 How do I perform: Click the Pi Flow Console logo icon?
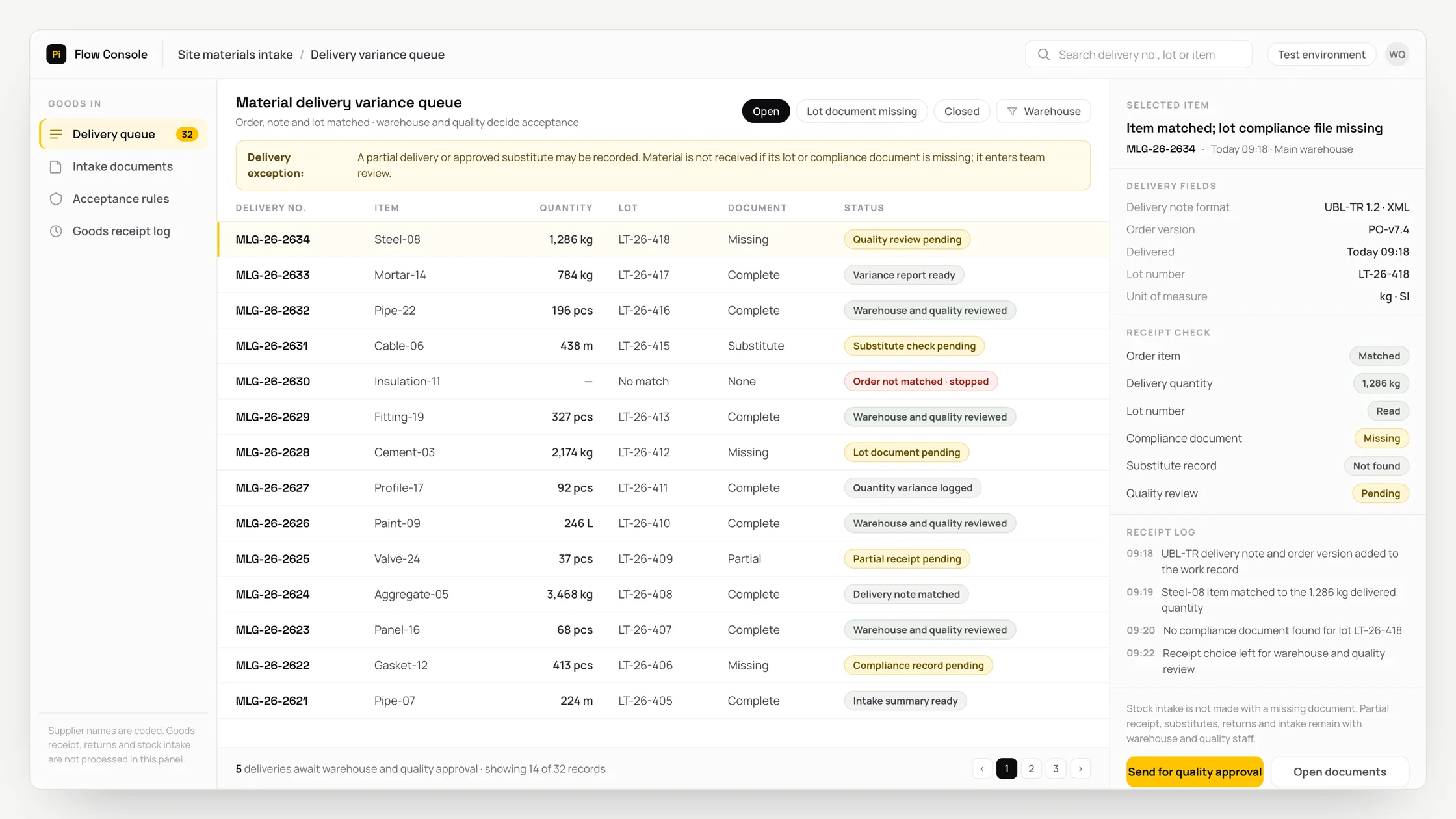(57, 55)
